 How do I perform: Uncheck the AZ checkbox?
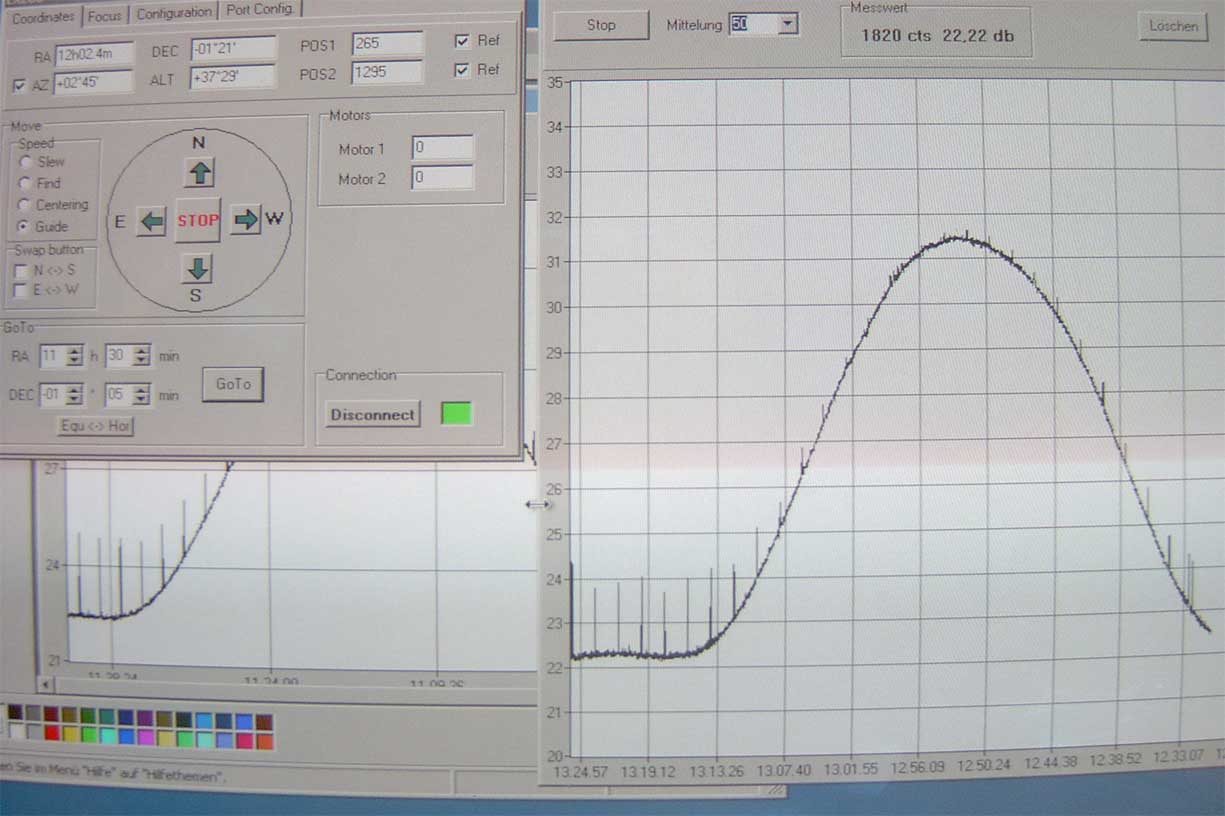click(19, 86)
